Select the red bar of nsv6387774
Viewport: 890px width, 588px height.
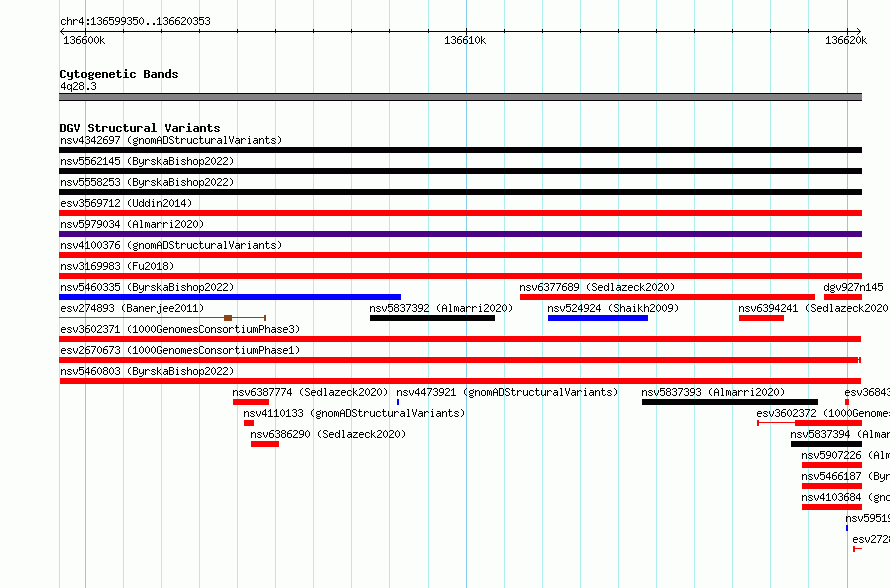(x=251, y=402)
